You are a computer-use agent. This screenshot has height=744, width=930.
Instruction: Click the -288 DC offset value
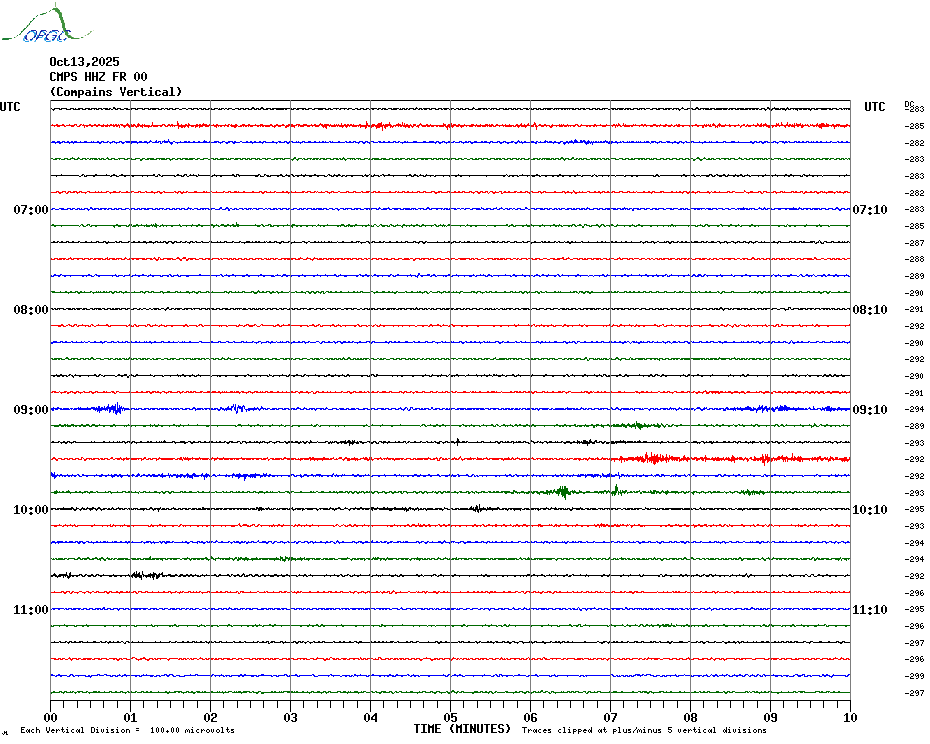914,260
